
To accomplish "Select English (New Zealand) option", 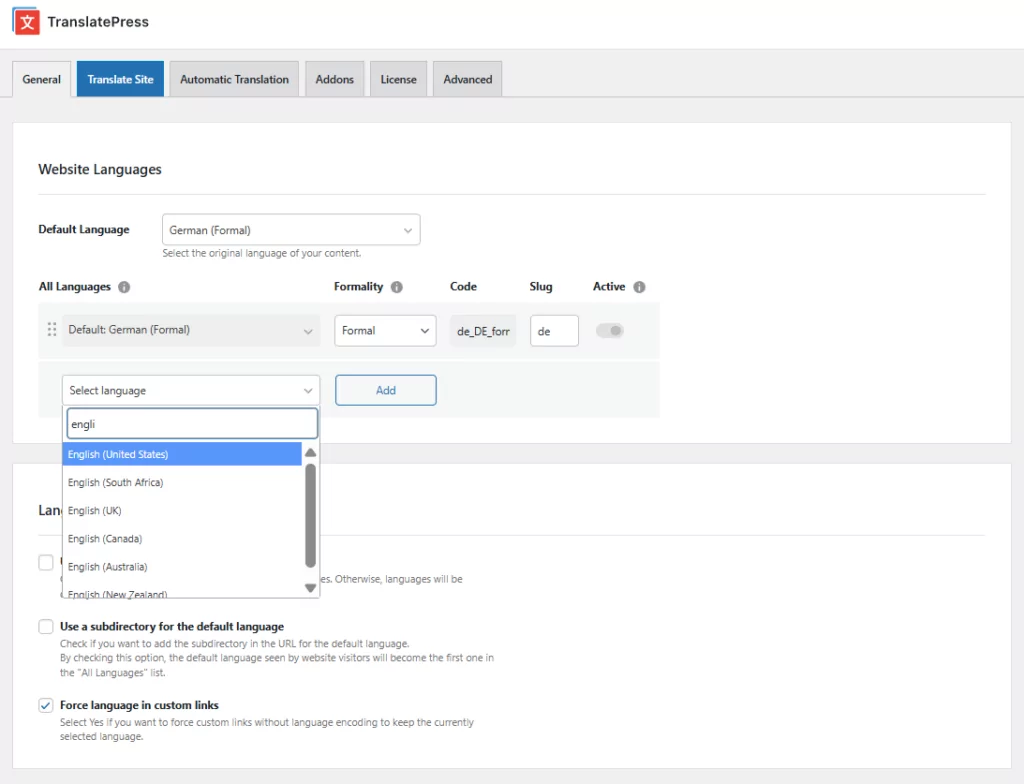I will [x=182, y=593].
